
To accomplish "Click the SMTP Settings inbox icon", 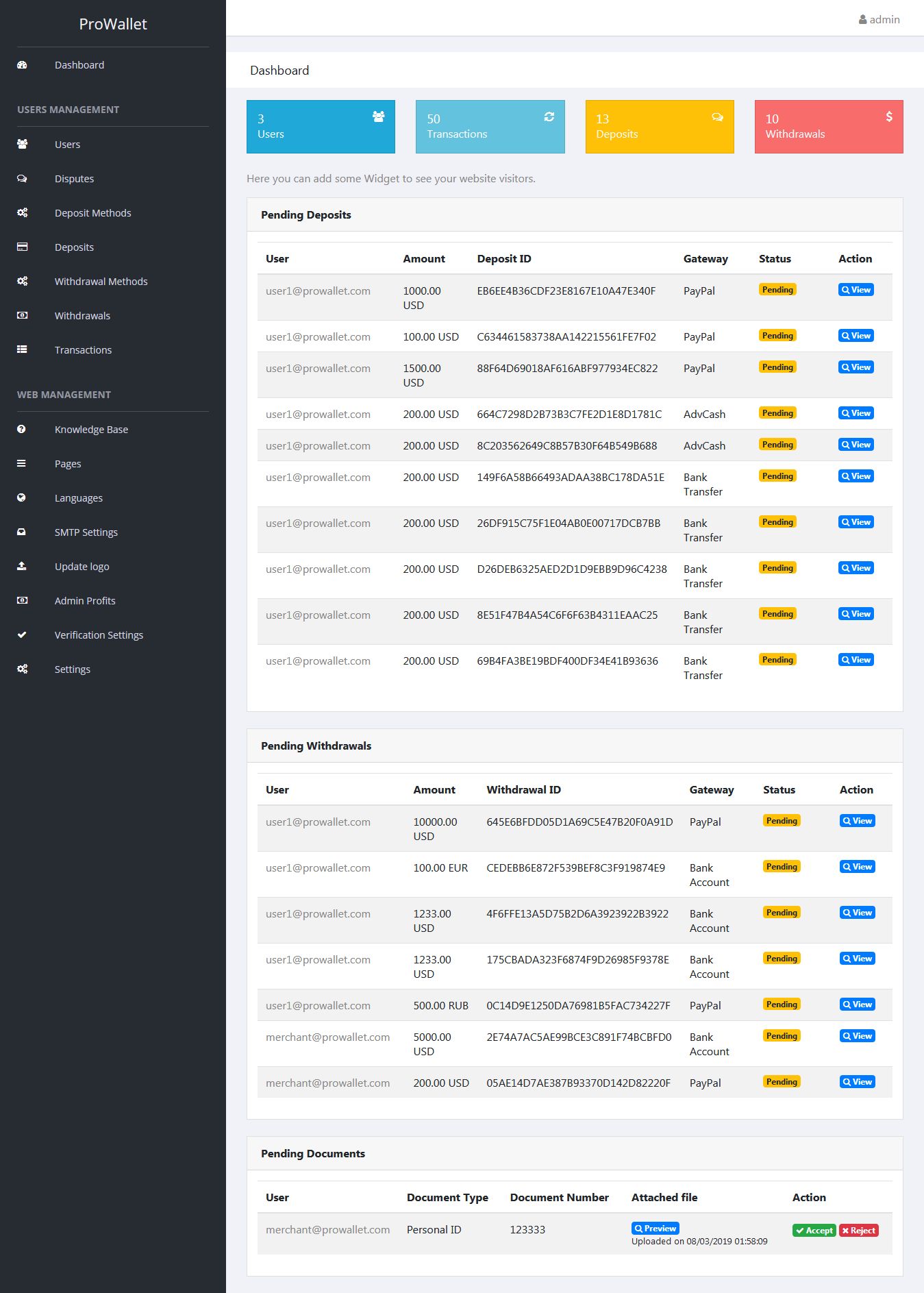I will (x=21, y=532).
